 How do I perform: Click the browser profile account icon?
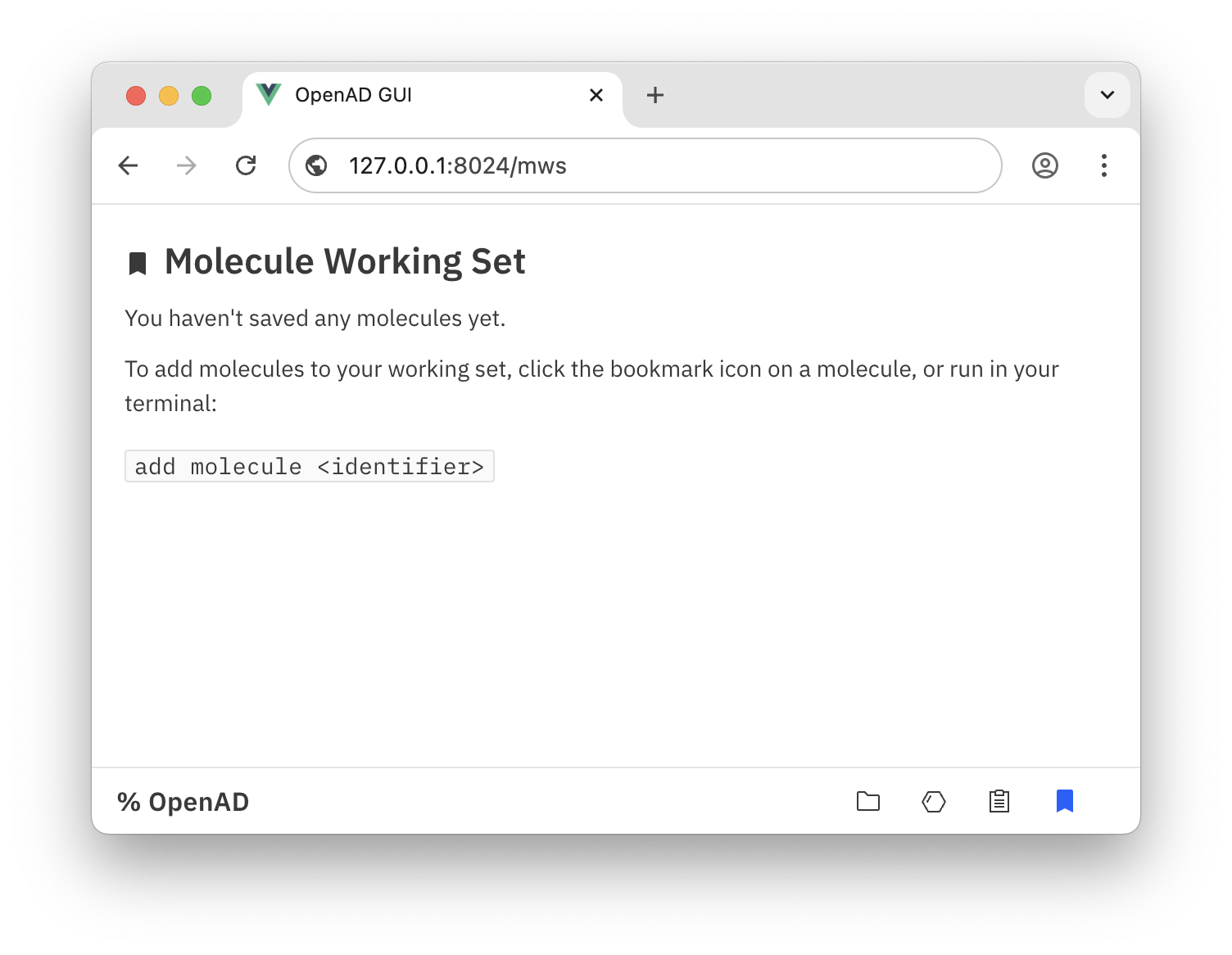[x=1046, y=165]
